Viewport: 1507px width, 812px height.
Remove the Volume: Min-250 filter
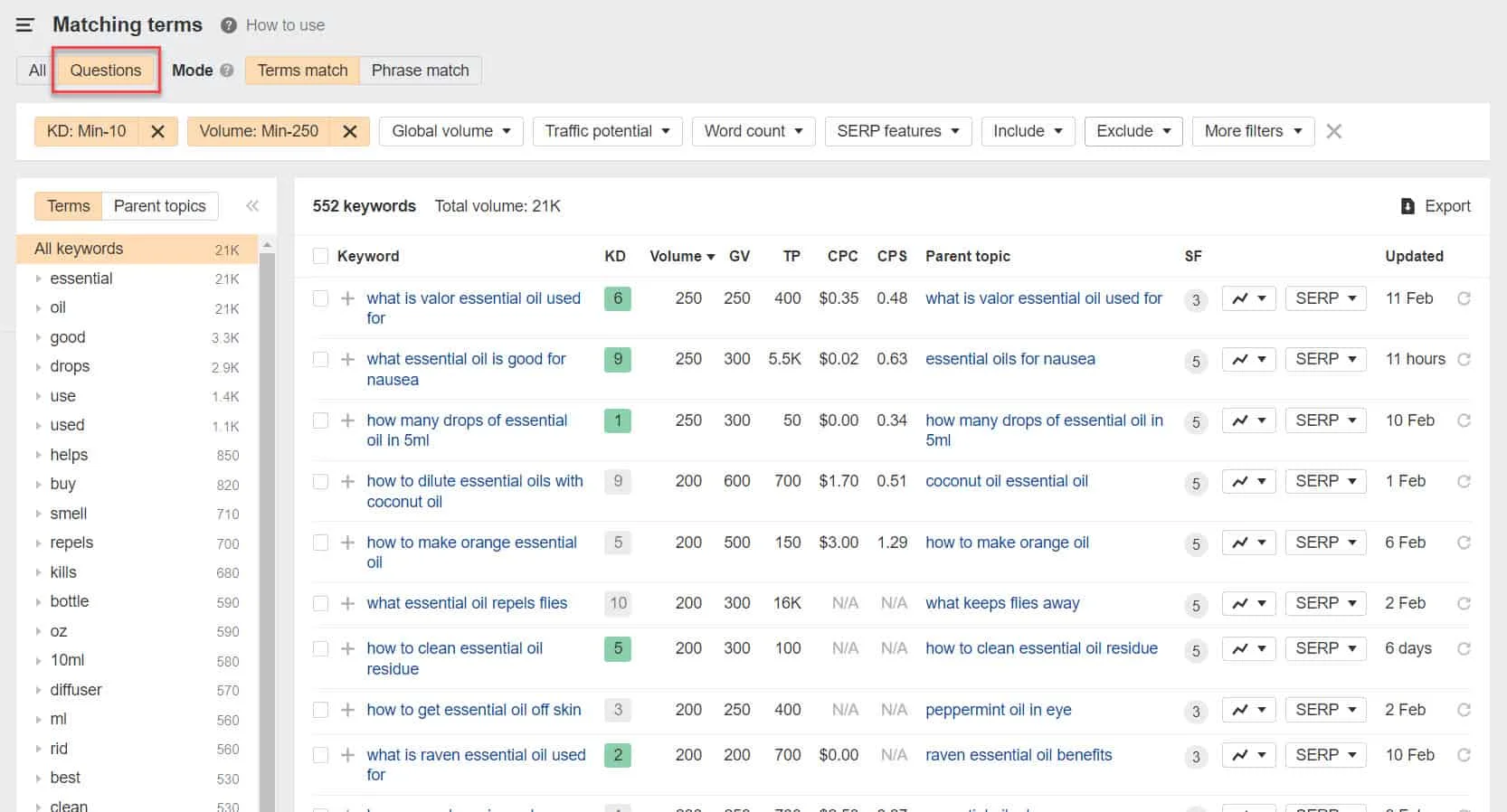click(x=350, y=132)
